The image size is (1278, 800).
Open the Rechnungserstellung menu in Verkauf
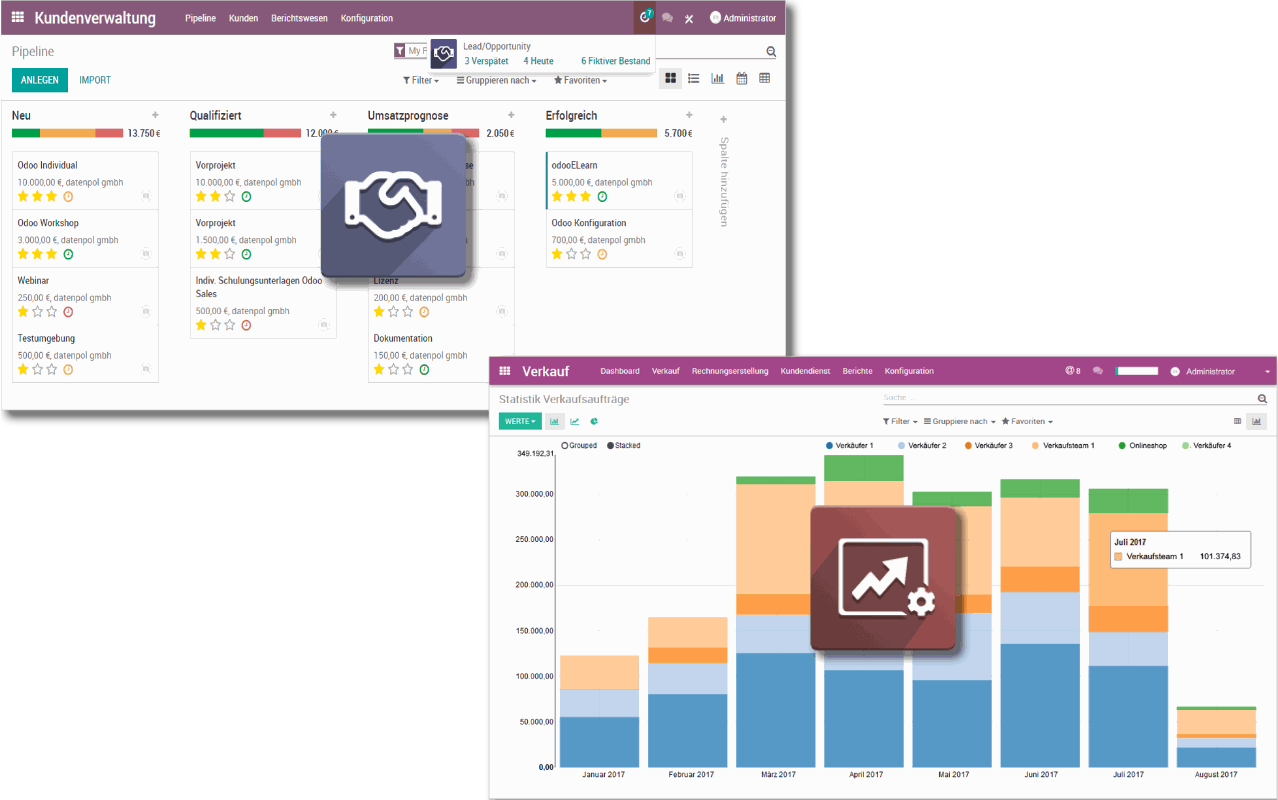coord(730,371)
